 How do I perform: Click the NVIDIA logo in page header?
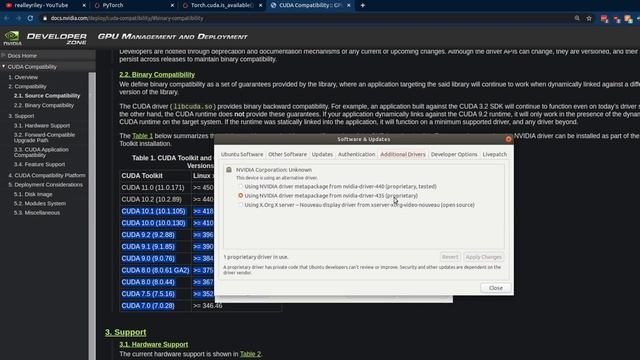12,38
